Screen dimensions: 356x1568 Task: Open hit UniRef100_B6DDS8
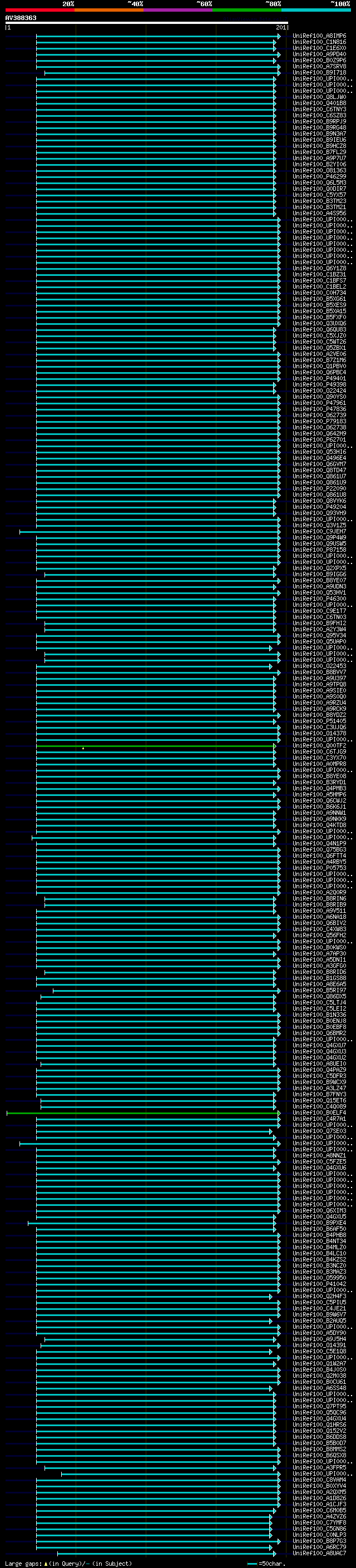[x=319, y=1437]
